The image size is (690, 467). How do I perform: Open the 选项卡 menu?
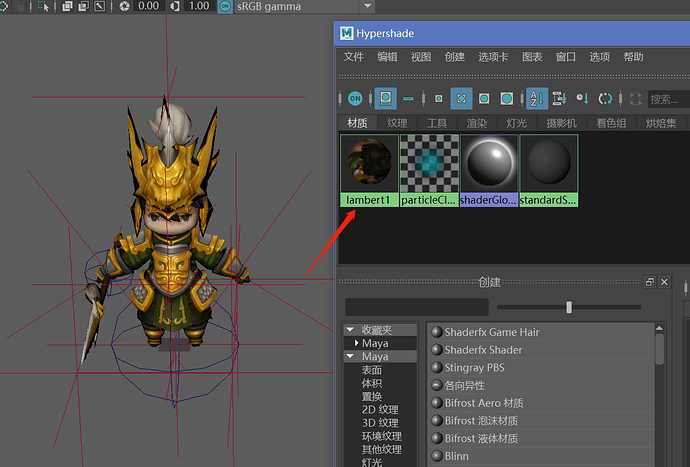tap(493, 57)
